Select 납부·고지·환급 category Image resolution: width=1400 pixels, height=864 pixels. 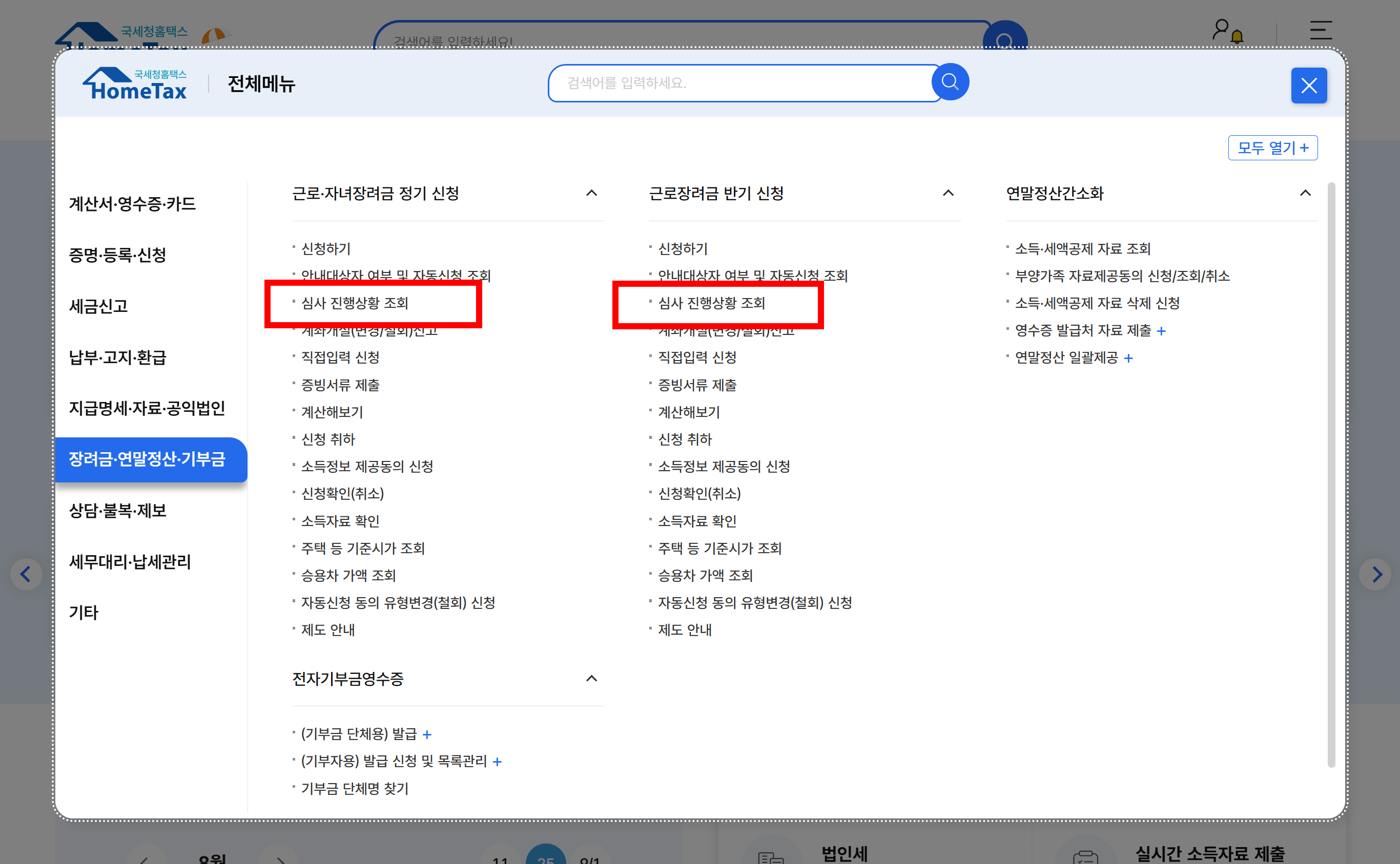(x=118, y=357)
